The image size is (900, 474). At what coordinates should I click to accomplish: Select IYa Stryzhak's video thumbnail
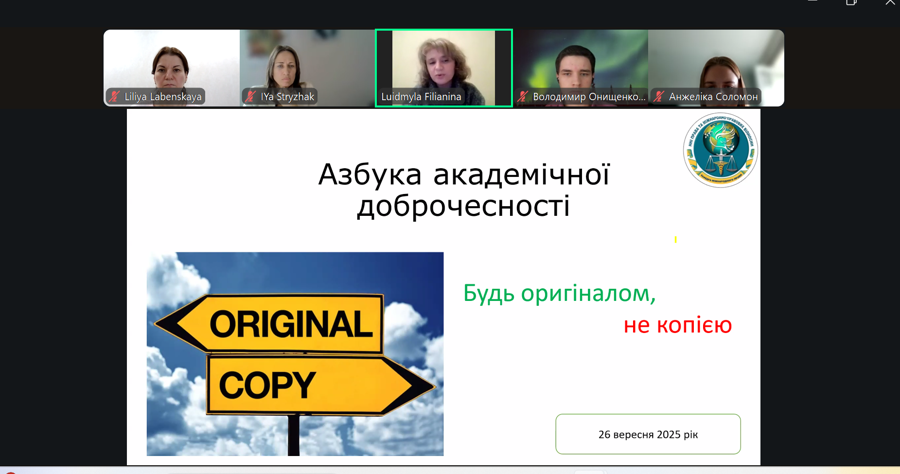(x=306, y=62)
